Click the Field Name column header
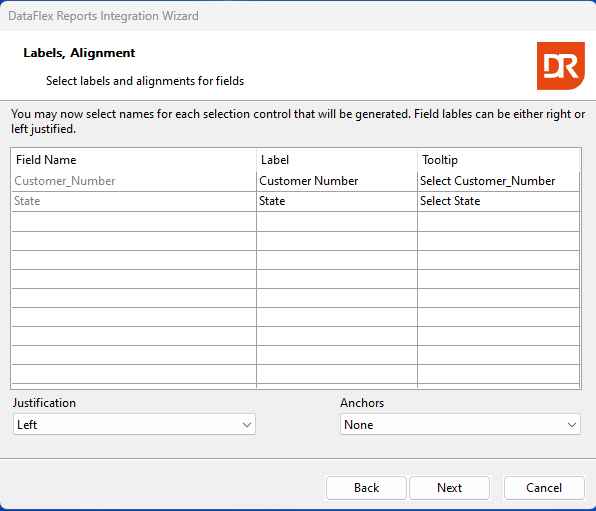This screenshot has height=511, width=596. [x=134, y=160]
